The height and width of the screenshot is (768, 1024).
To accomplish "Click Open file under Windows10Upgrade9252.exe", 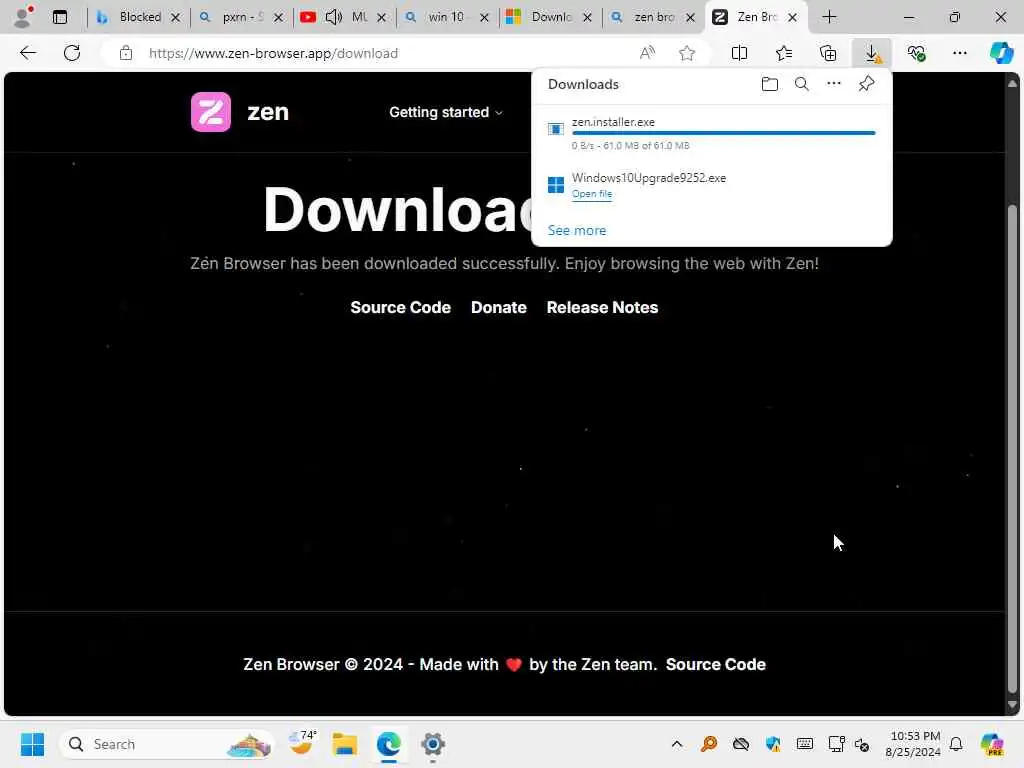I will pyautogui.click(x=592, y=194).
